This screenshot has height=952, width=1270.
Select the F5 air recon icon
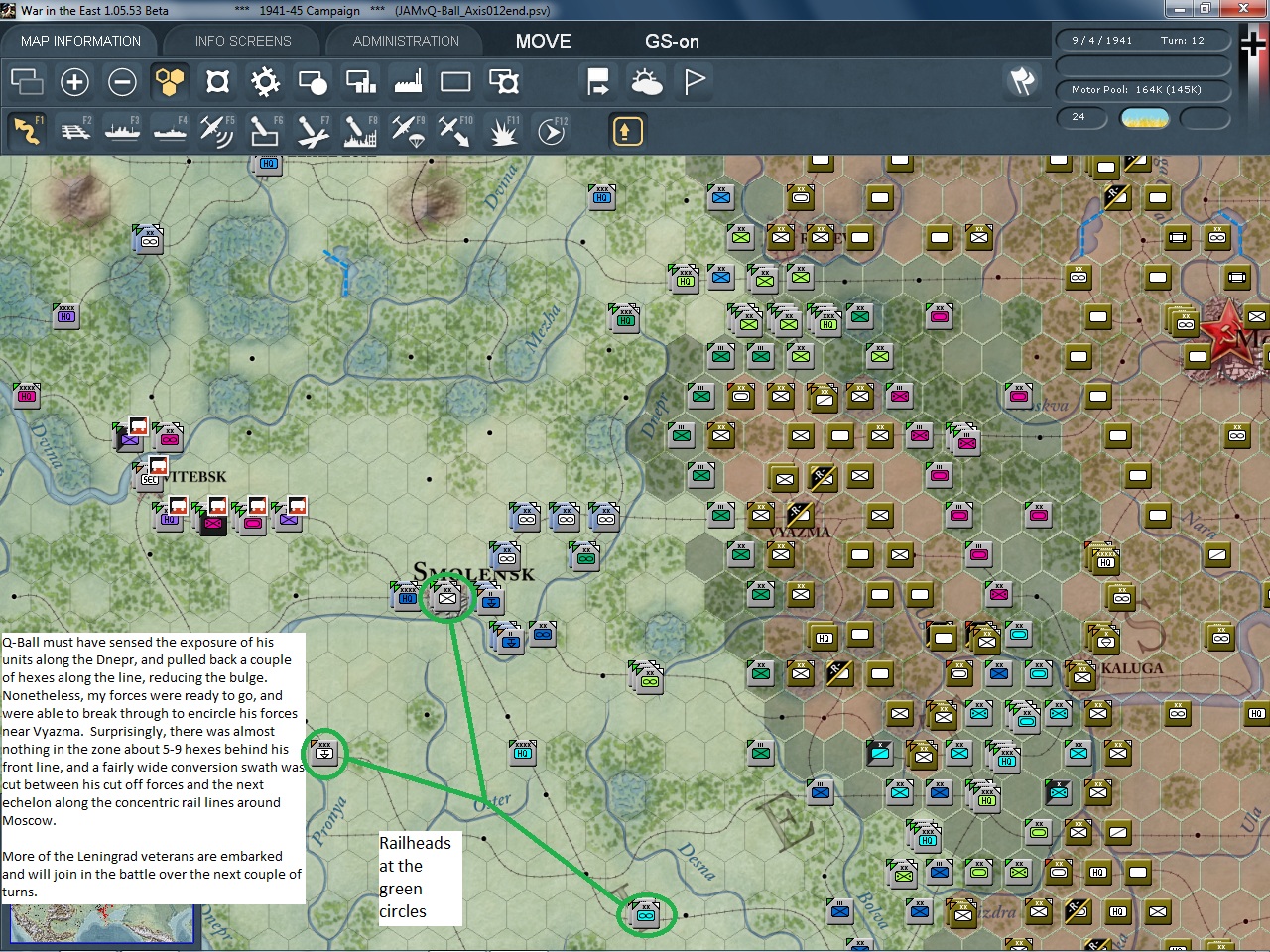pos(217,131)
